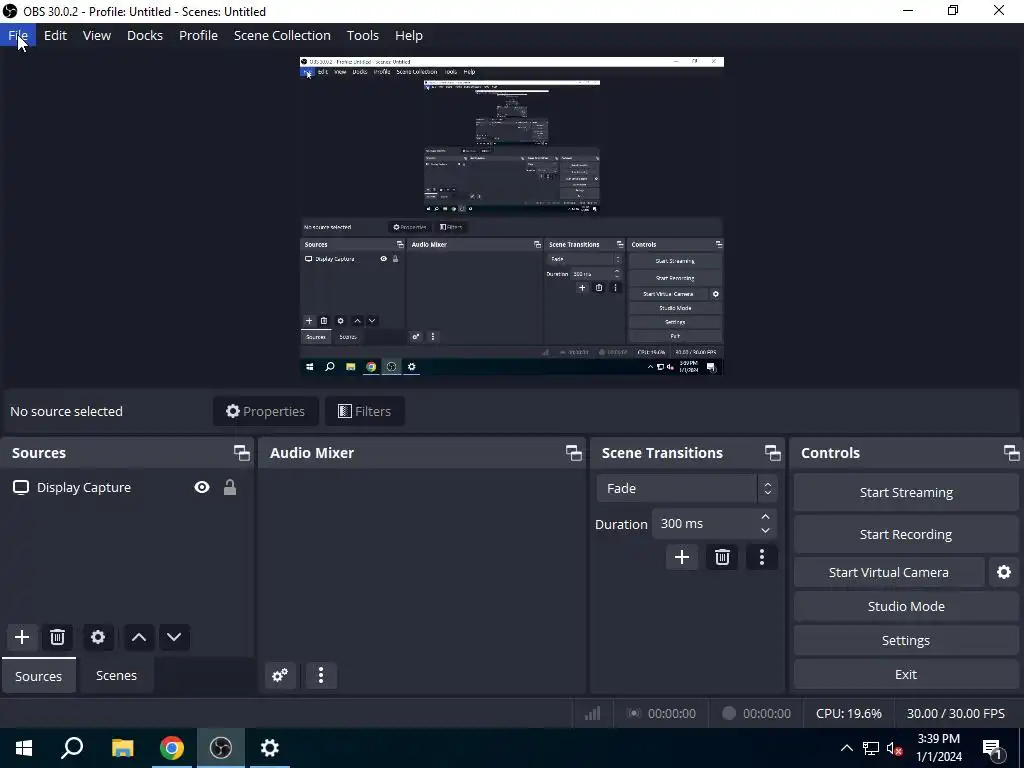Open Google Chrome from taskbar
The image size is (1024, 768).
tap(172, 748)
